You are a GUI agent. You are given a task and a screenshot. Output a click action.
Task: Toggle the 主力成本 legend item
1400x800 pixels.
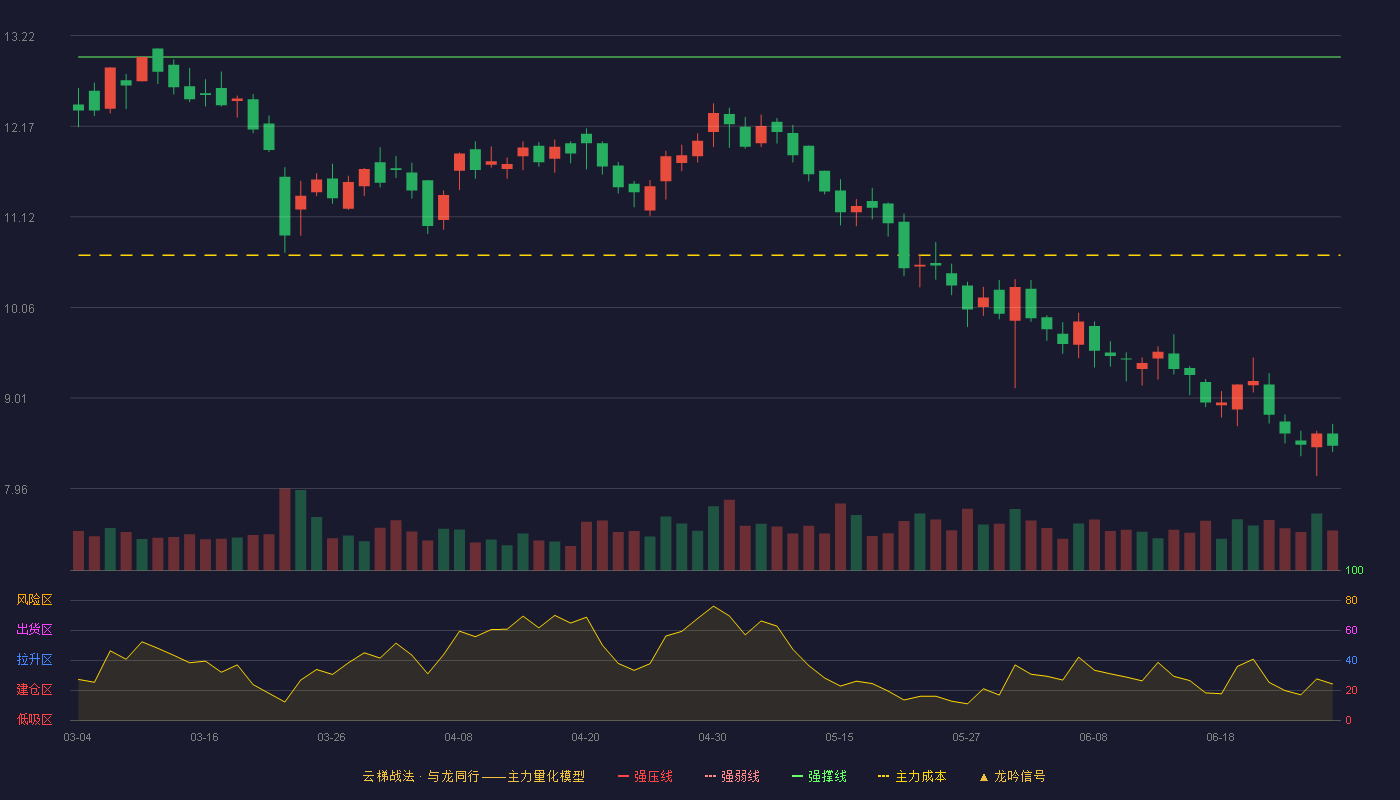[912, 776]
